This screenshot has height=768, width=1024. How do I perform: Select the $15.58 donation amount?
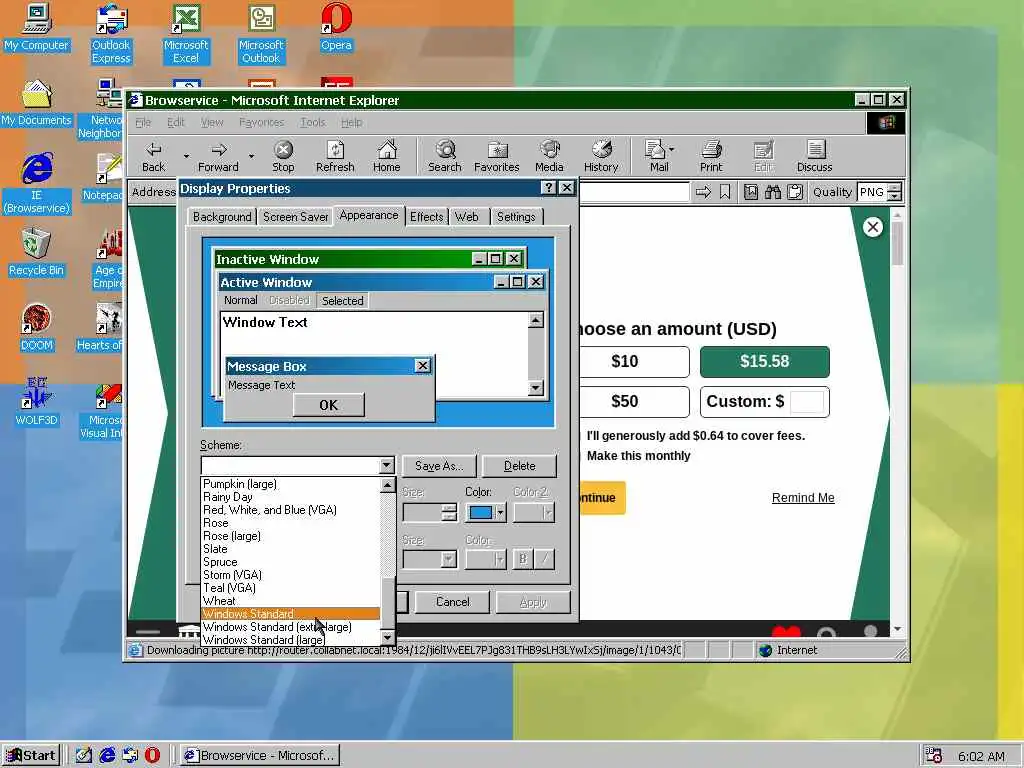765,362
